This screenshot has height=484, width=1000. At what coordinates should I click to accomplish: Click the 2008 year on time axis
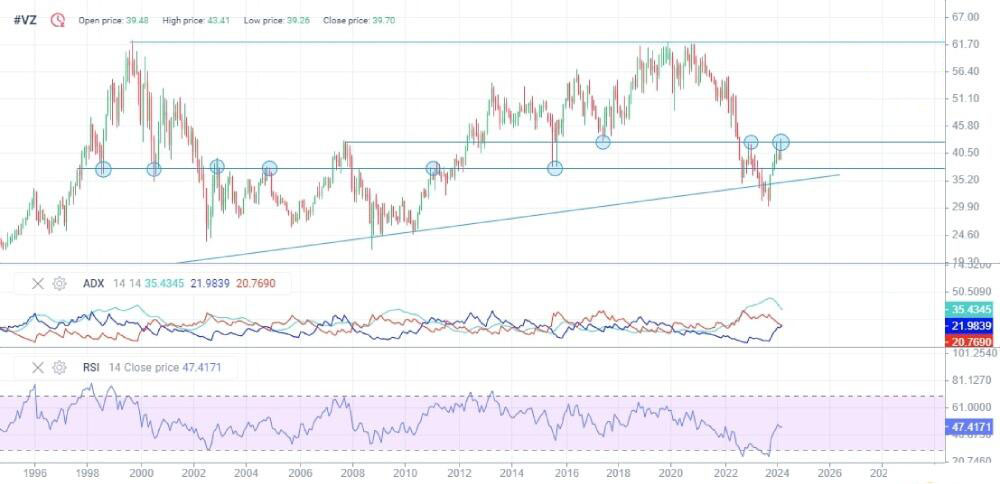(352, 473)
